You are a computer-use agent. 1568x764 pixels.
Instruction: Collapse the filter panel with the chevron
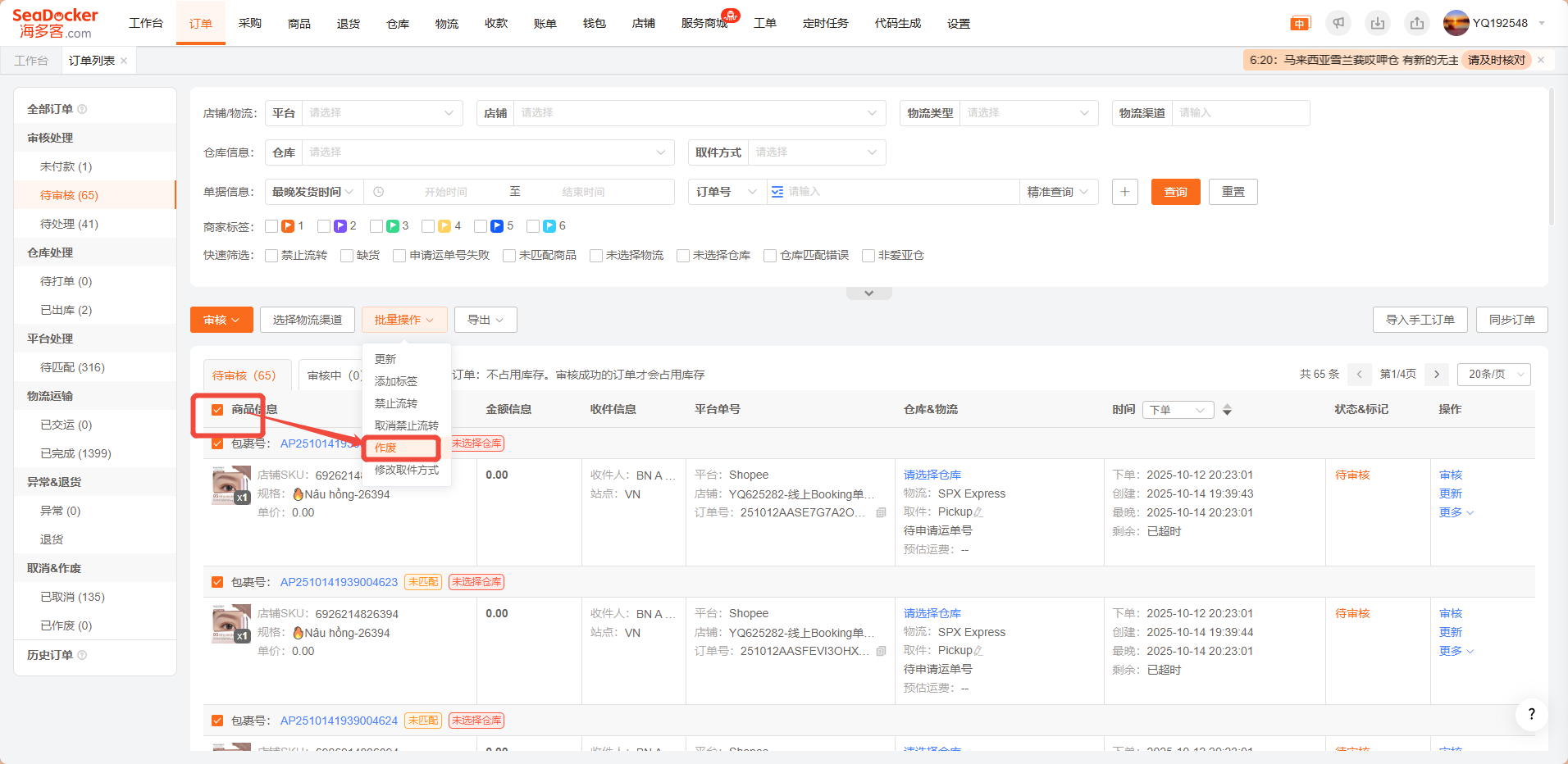click(868, 293)
